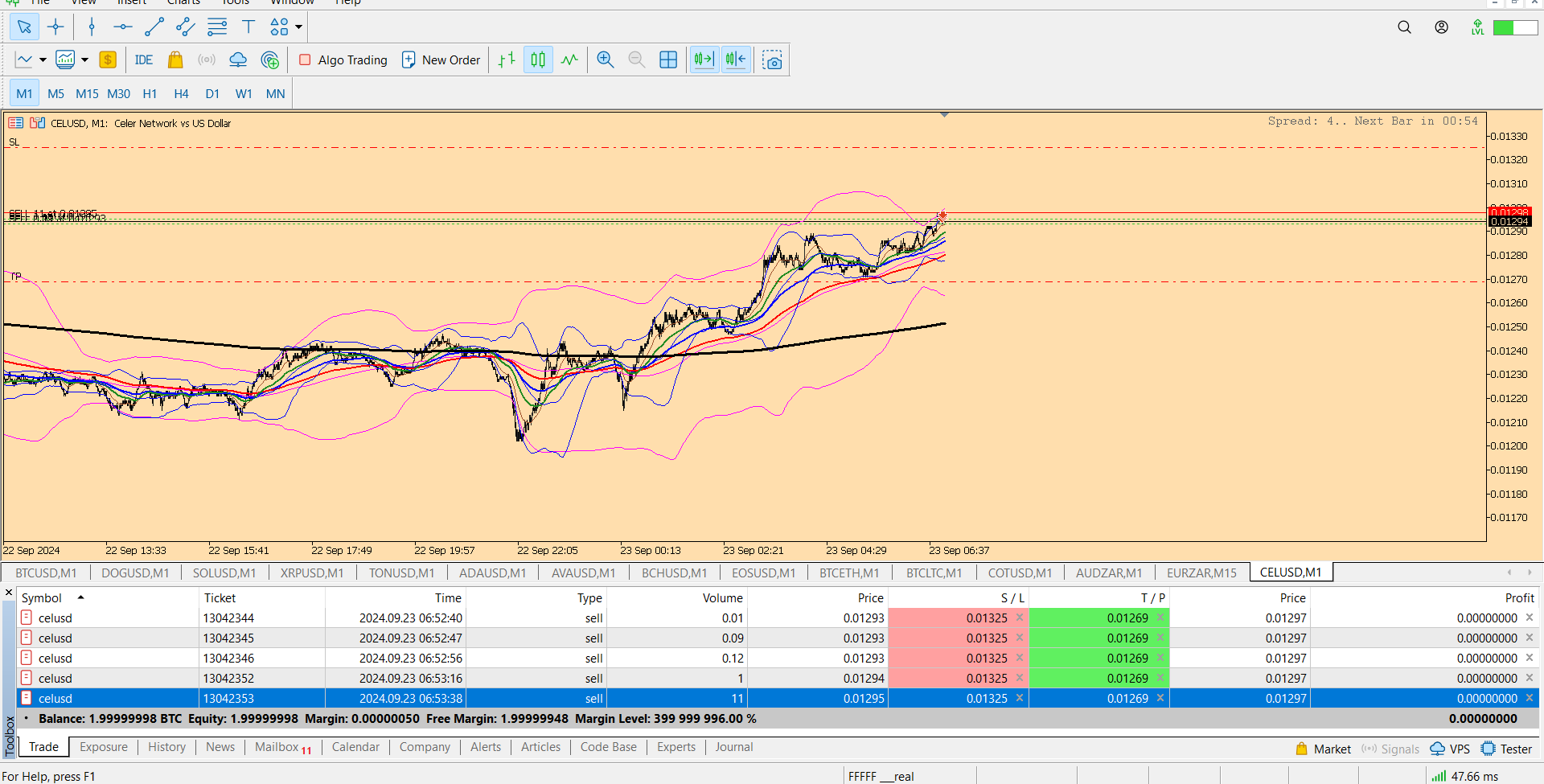Switch to bar chart display
The image size is (1544, 784).
[507, 60]
